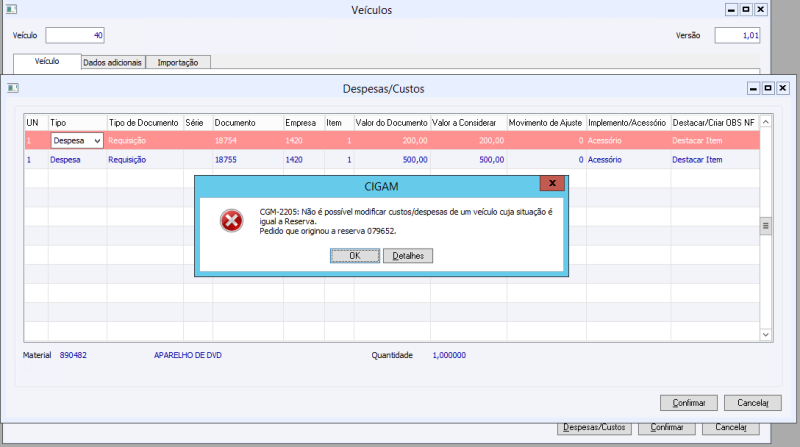
Task: Click the Veículo number input field
Action: [x=75, y=35]
